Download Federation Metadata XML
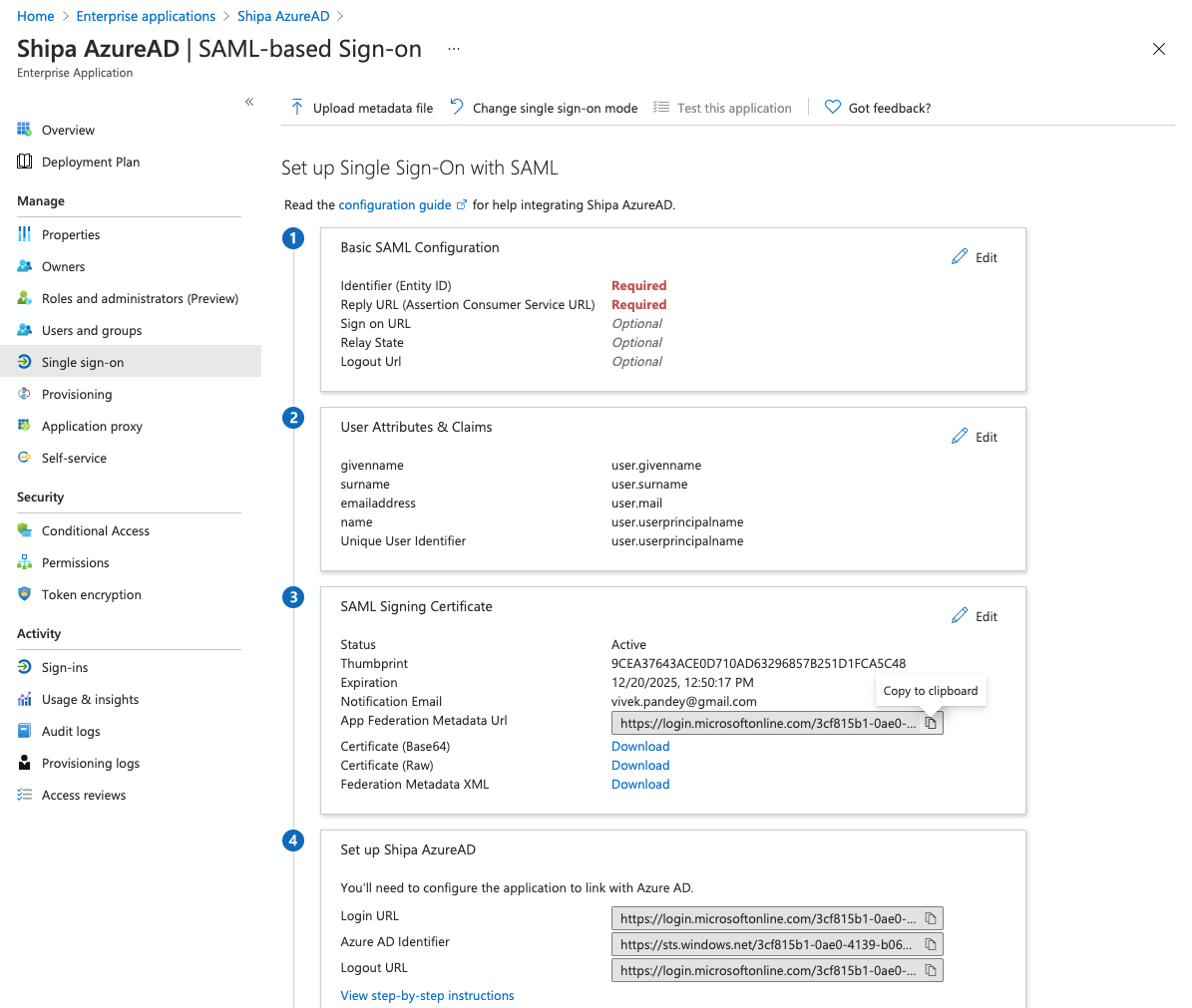The image size is (1192, 1008). click(x=640, y=784)
